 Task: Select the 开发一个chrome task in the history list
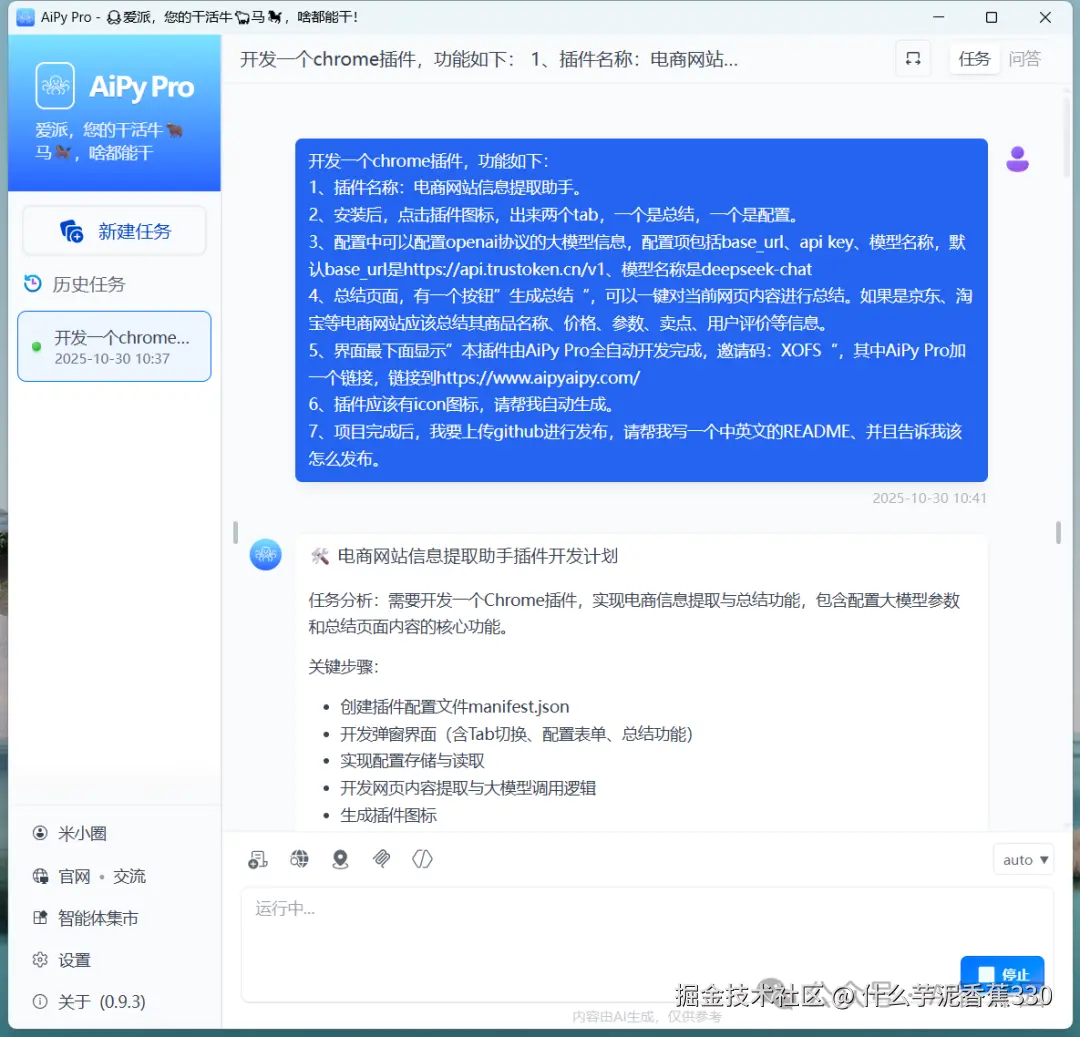[113, 346]
